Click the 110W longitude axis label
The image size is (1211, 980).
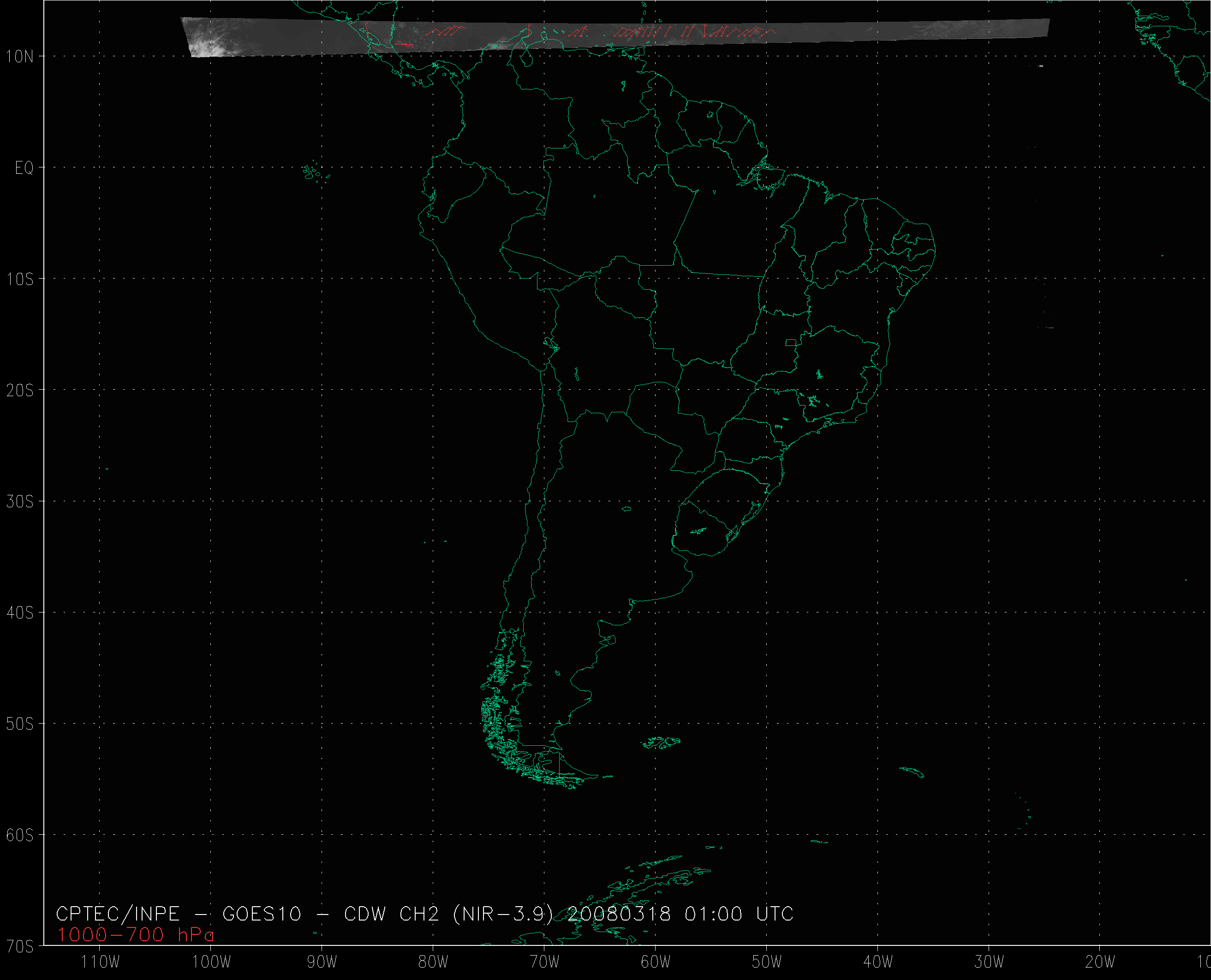tap(100, 962)
